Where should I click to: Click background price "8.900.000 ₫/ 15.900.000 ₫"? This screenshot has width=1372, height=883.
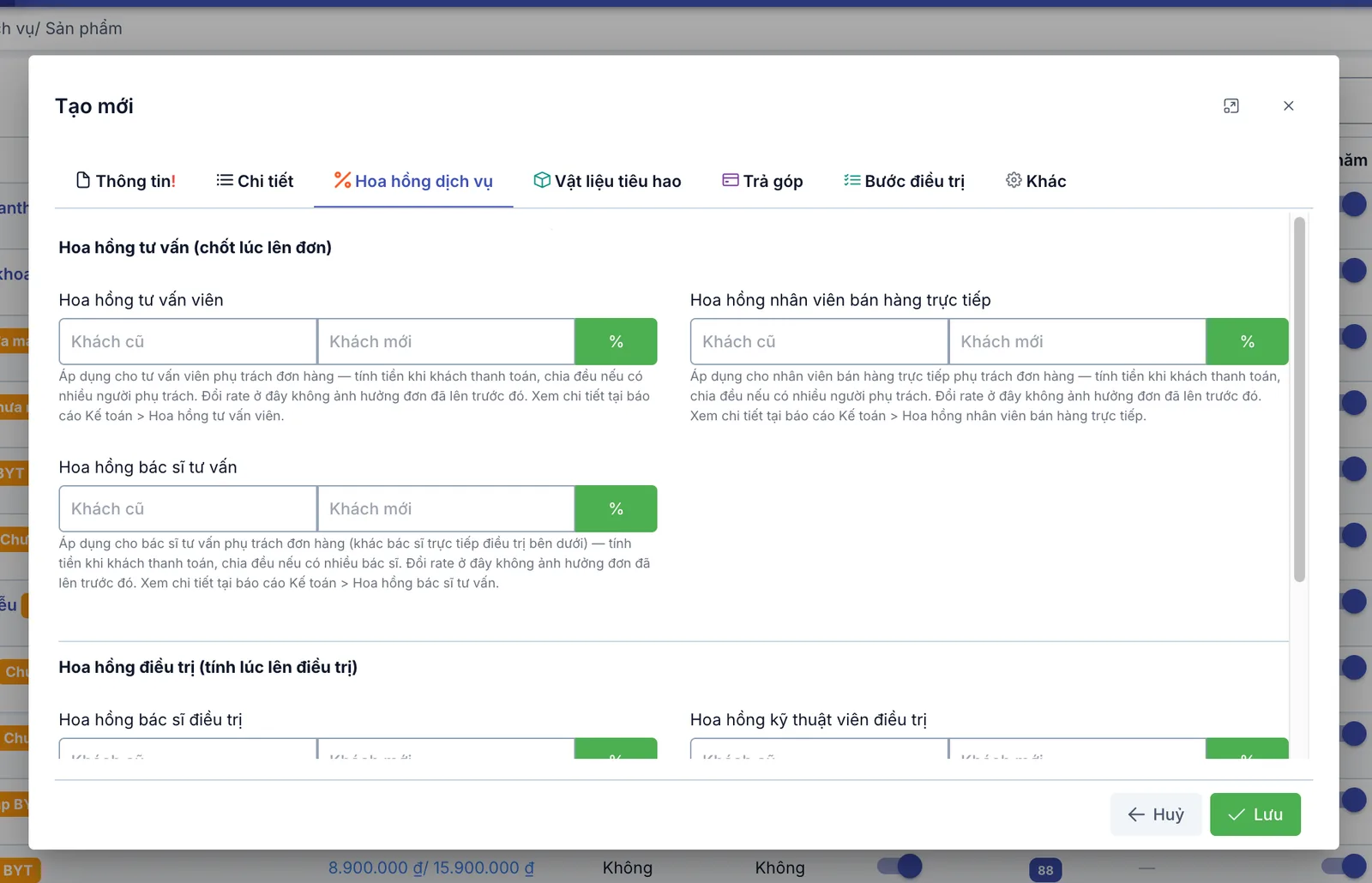pyautogui.click(x=431, y=868)
